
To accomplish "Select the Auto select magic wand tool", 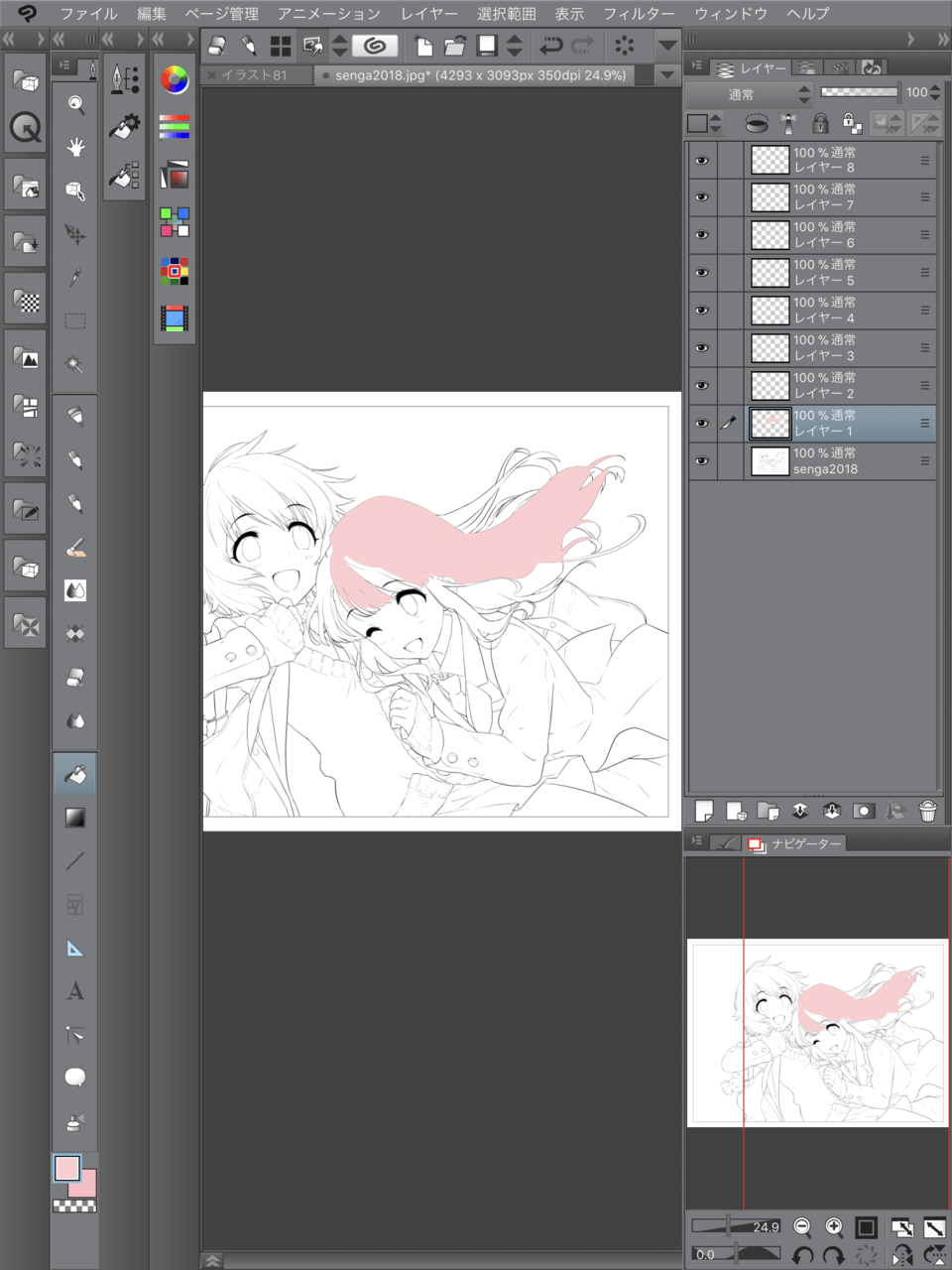I will pos(75,364).
